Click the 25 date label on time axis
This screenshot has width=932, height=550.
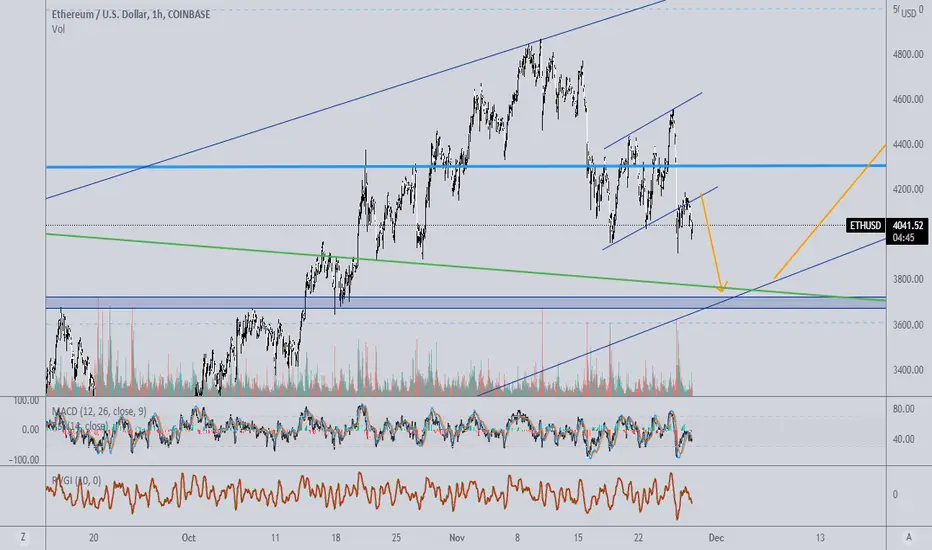pyautogui.click(x=396, y=538)
